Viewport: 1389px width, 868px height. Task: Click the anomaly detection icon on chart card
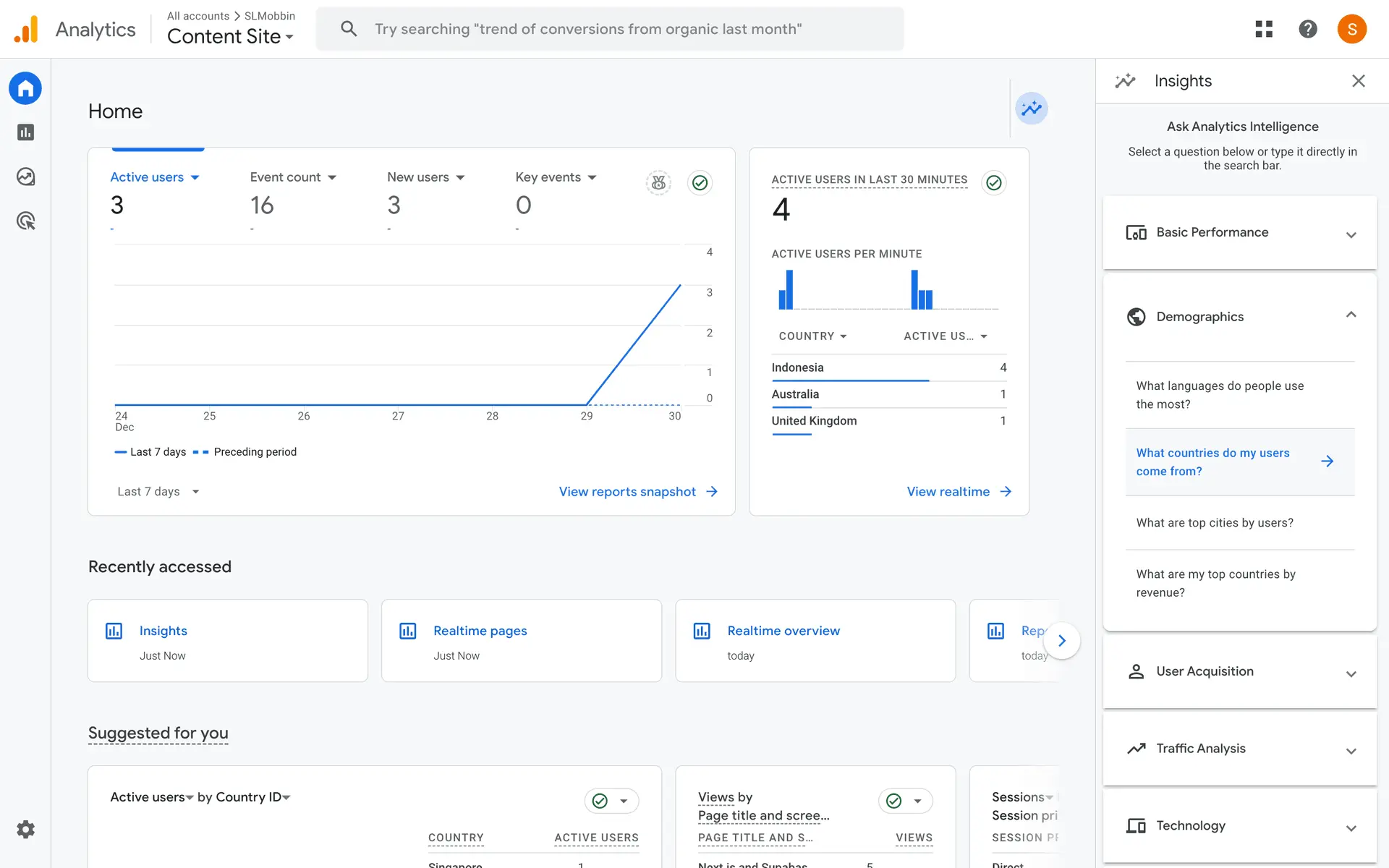pyautogui.click(x=658, y=183)
